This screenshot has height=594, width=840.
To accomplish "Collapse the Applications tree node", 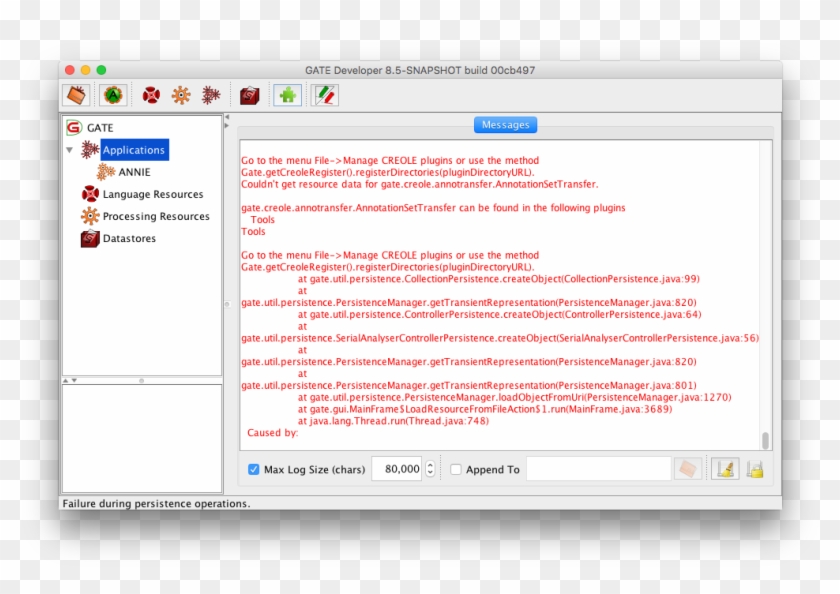I will point(70,150).
